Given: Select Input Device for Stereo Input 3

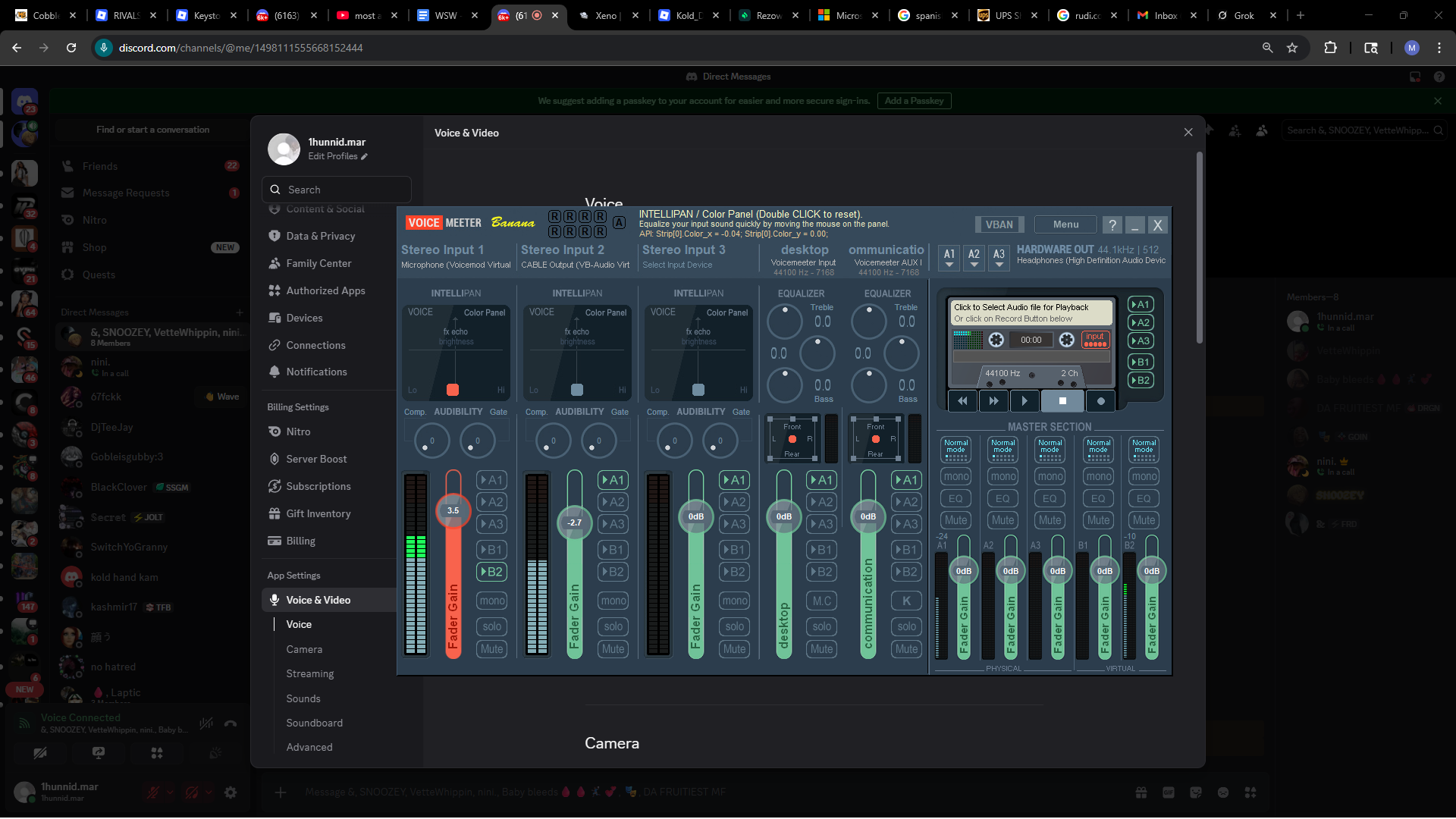Looking at the screenshot, I should pyautogui.click(x=677, y=265).
